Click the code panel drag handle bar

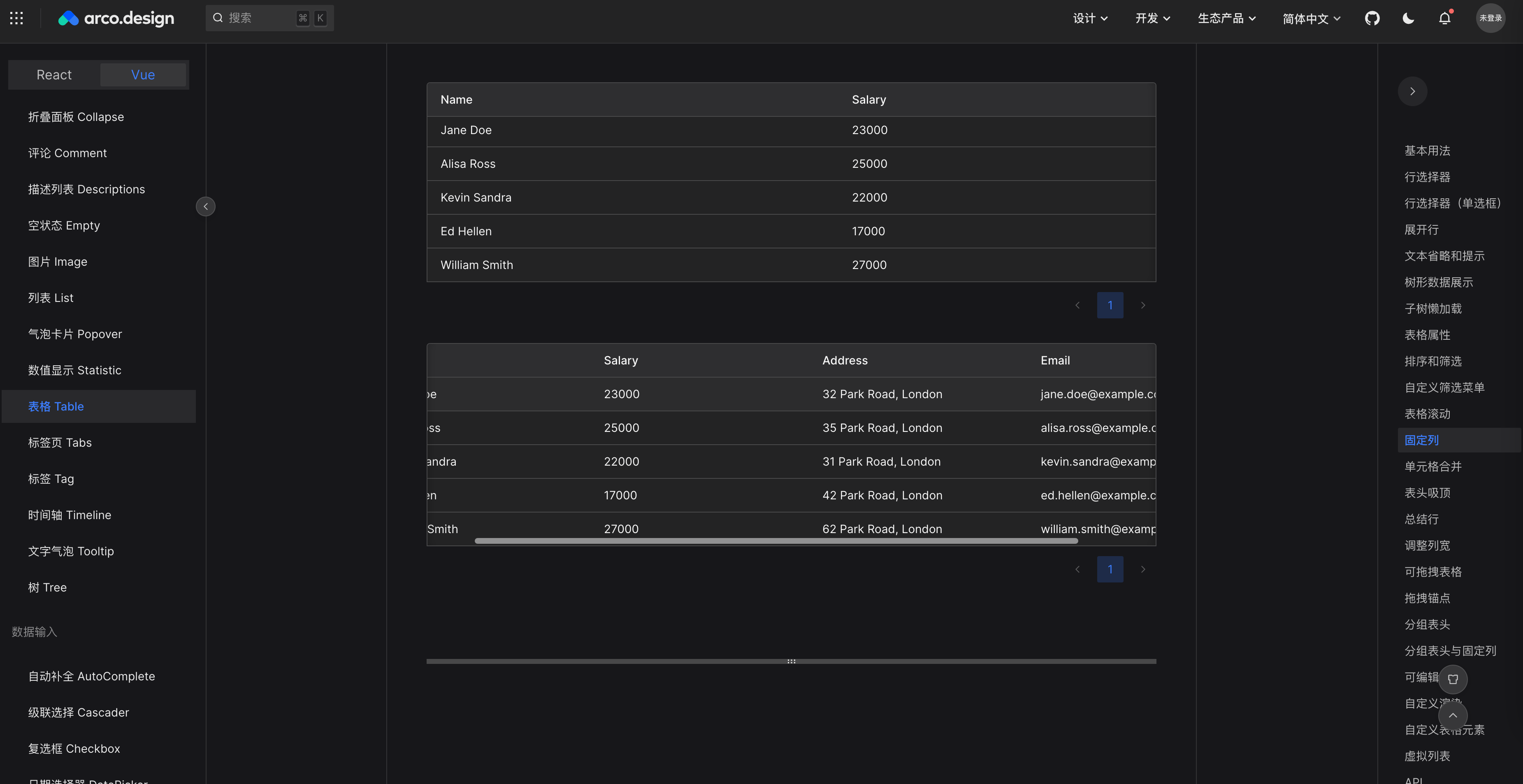791,661
